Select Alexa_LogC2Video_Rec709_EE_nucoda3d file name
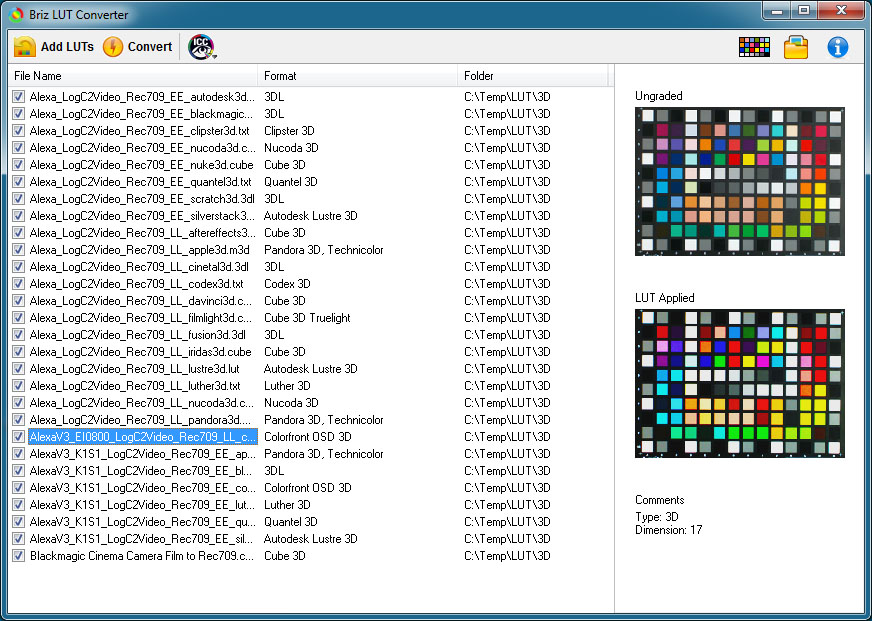The height and width of the screenshot is (621, 872). point(143,148)
